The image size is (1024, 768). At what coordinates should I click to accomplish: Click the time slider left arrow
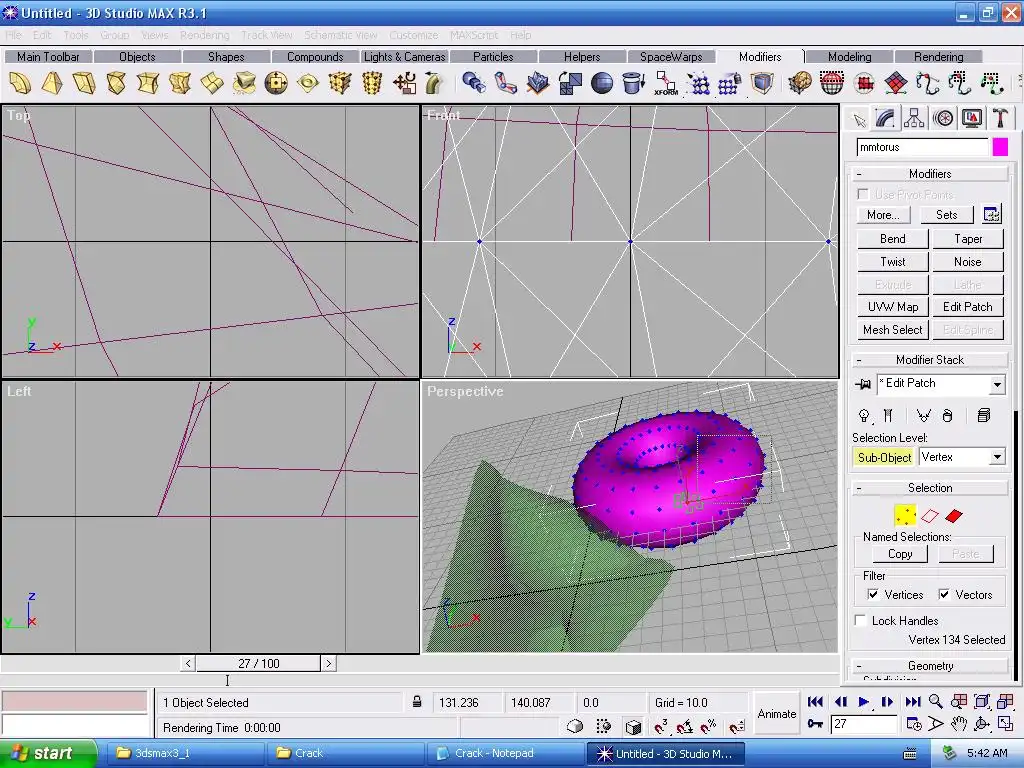point(188,664)
